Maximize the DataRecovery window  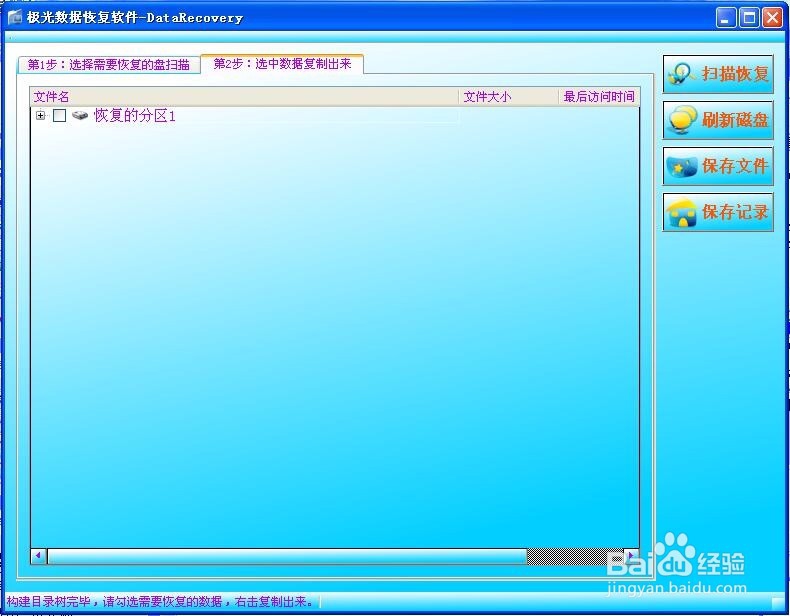tap(749, 18)
